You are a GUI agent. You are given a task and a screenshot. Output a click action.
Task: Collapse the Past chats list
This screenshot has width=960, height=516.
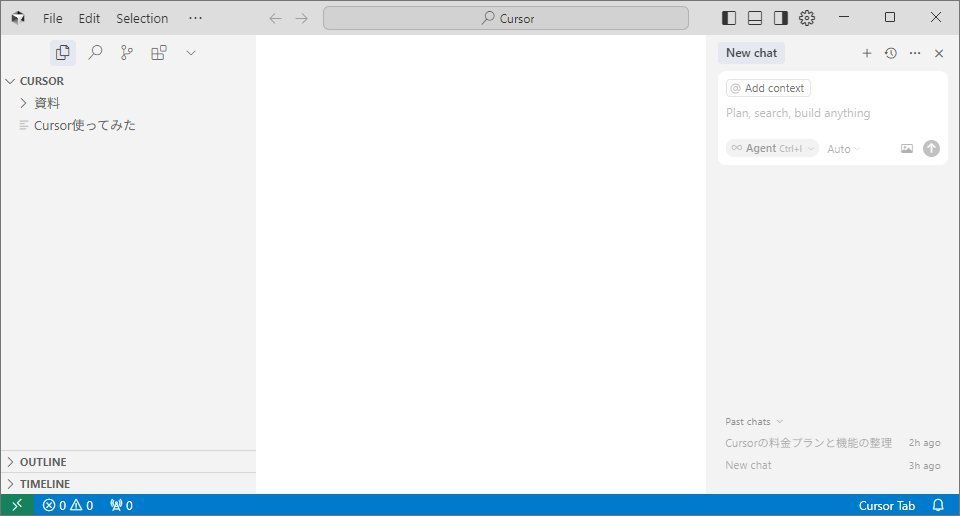[754, 422]
